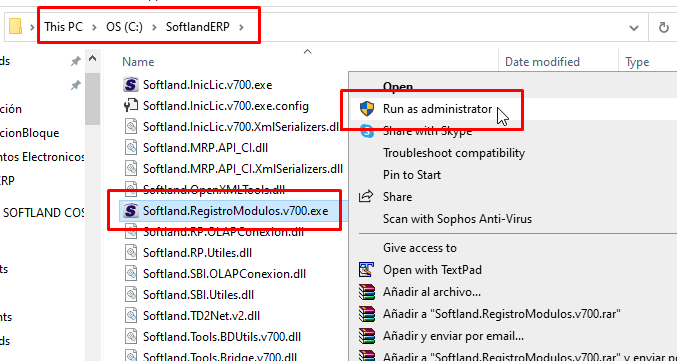This screenshot has width=677, height=361.
Task: Select the file name Softland.RP.Utiles.dll
Action: coord(197,253)
